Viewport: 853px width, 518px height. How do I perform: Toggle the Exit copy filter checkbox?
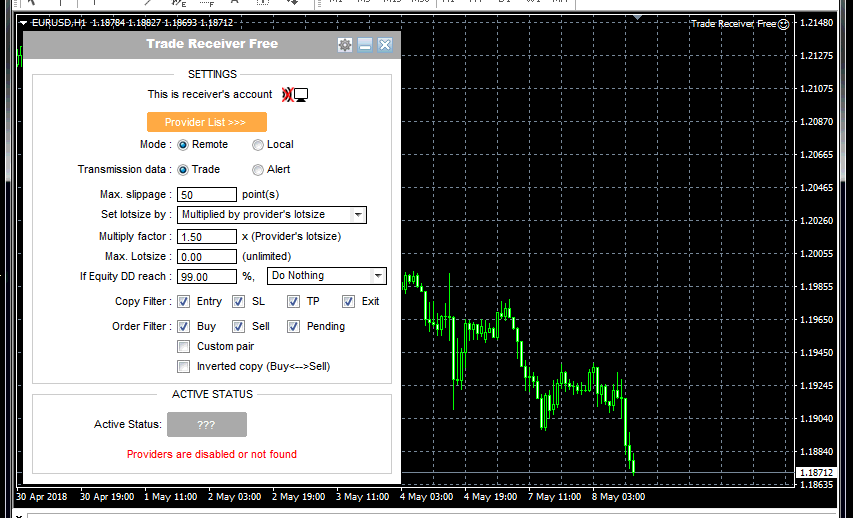(x=348, y=301)
